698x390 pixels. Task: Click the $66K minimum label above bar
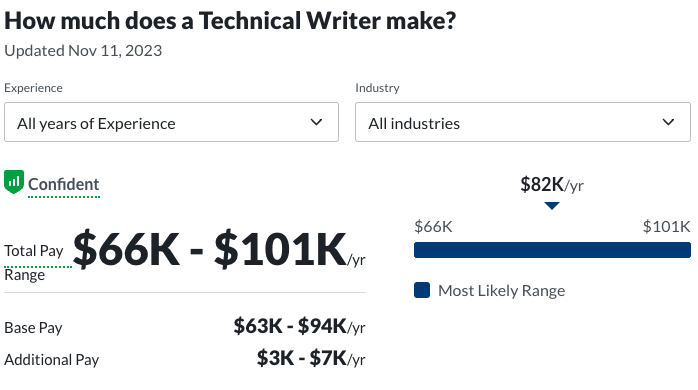[x=433, y=227]
